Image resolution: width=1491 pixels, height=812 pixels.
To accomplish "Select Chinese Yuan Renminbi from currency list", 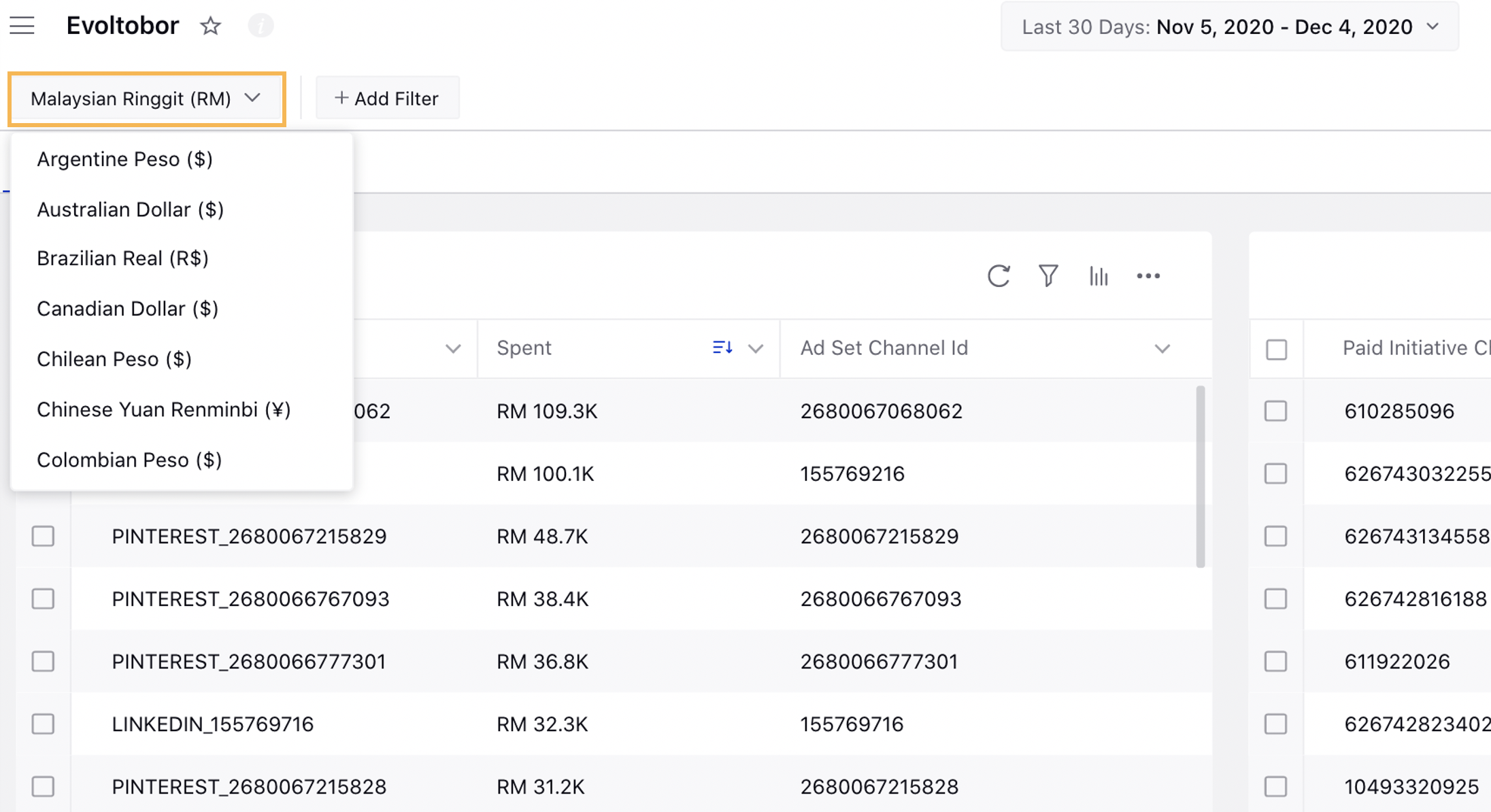I will pyautogui.click(x=163, y=409).
